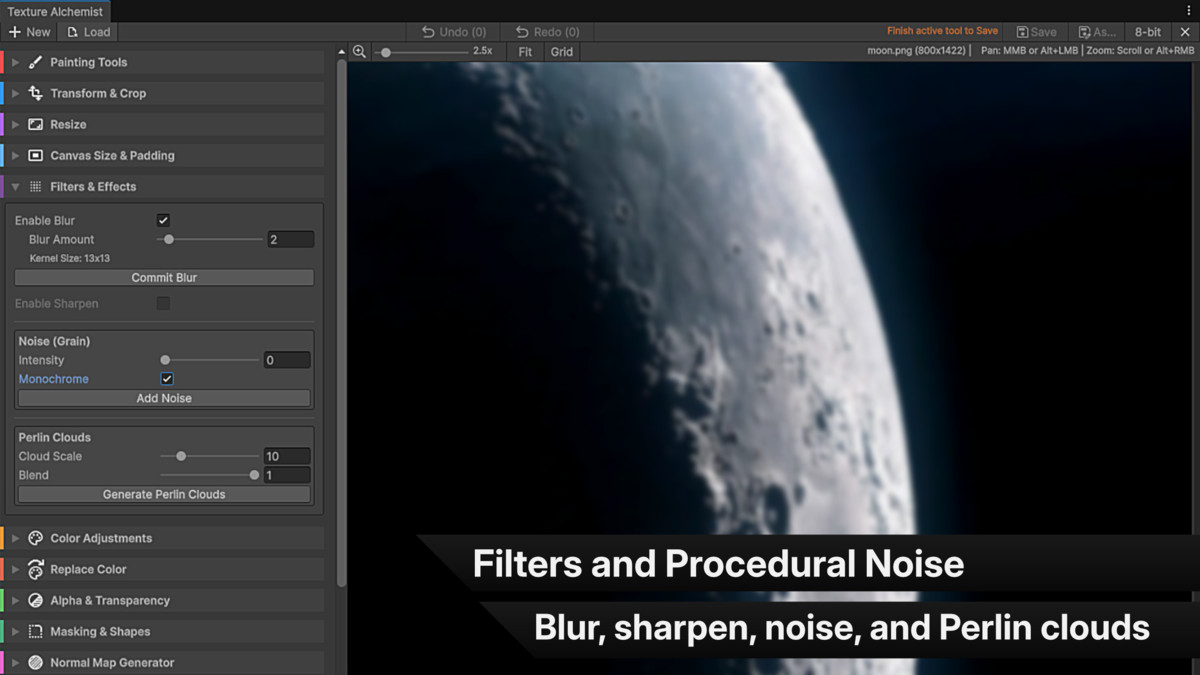Select the Texture Alchemist title tab
Viewport: 1200px width, 675px height.
click(x=55, y=12)
